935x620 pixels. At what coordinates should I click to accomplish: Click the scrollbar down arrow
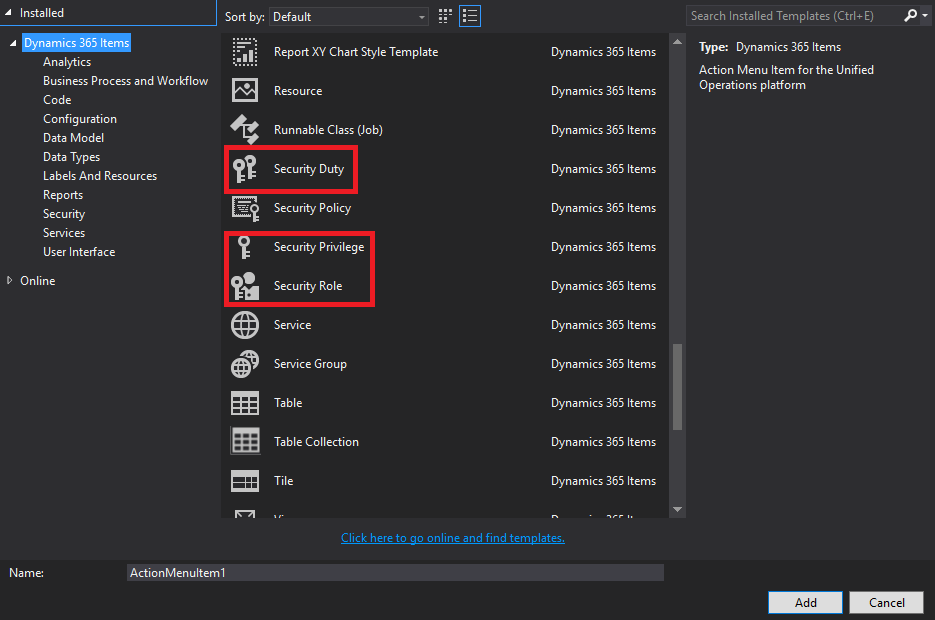(x=677, y=509)
